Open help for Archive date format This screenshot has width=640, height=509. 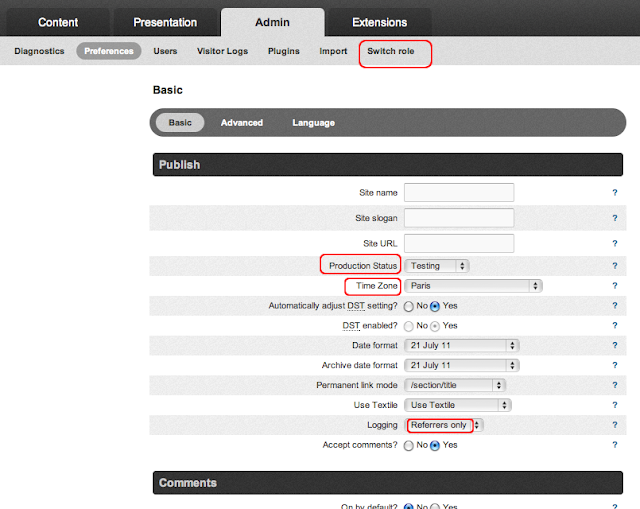[x=615, y=365]
